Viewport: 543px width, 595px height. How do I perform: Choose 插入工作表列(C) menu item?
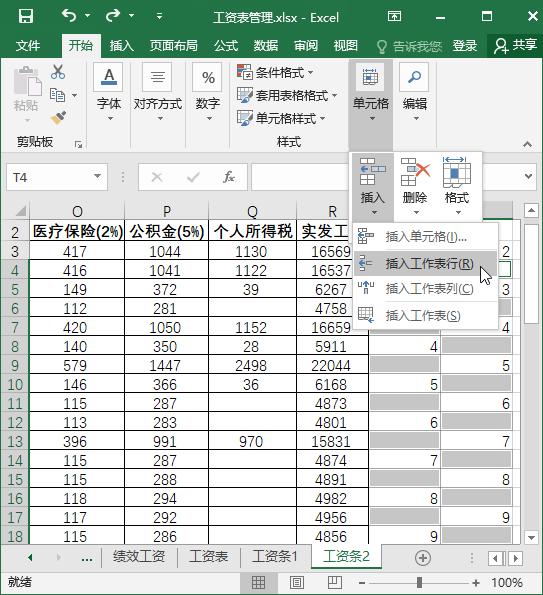point(425,289)
